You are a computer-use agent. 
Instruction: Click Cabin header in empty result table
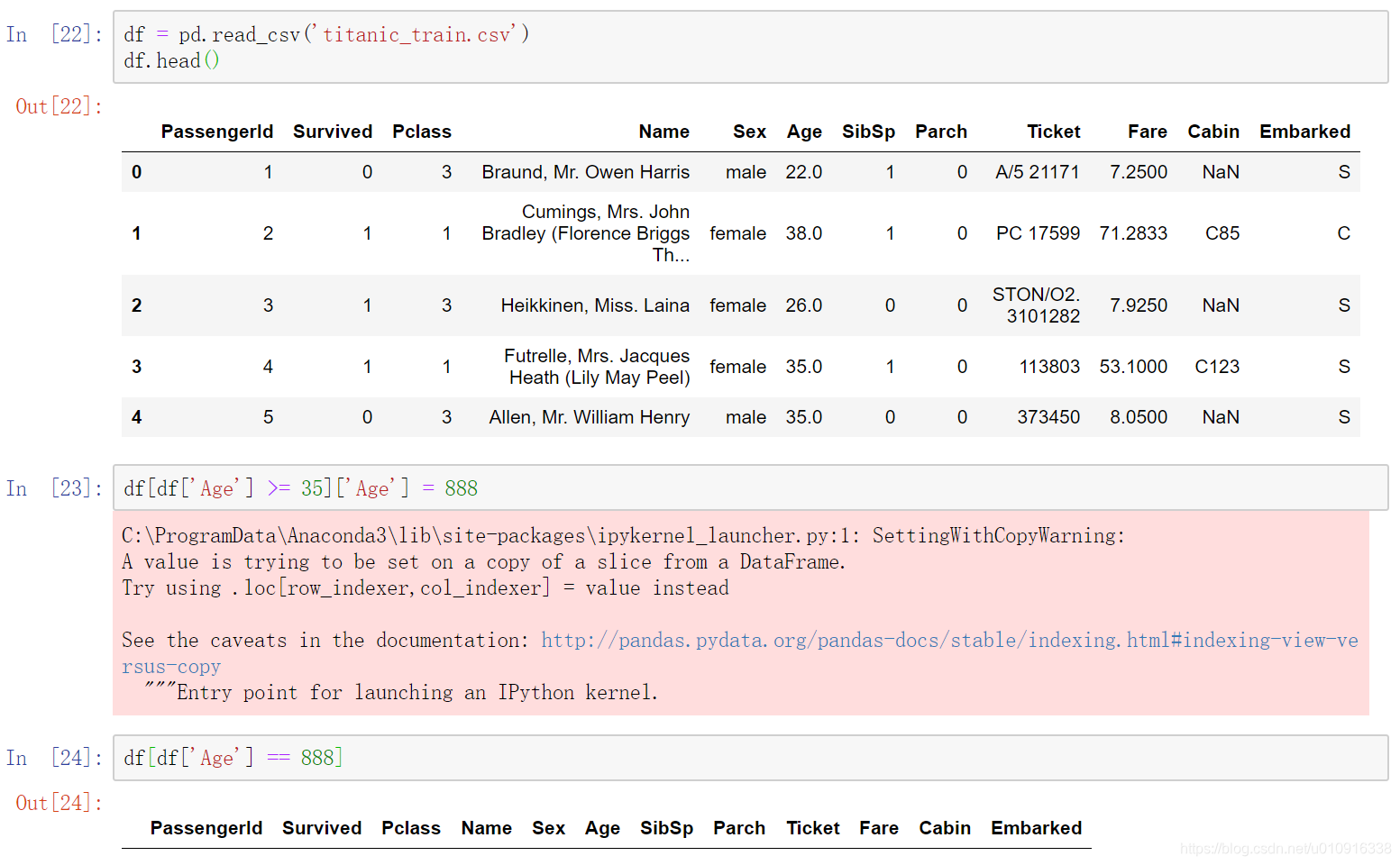[x=945, y=828]
